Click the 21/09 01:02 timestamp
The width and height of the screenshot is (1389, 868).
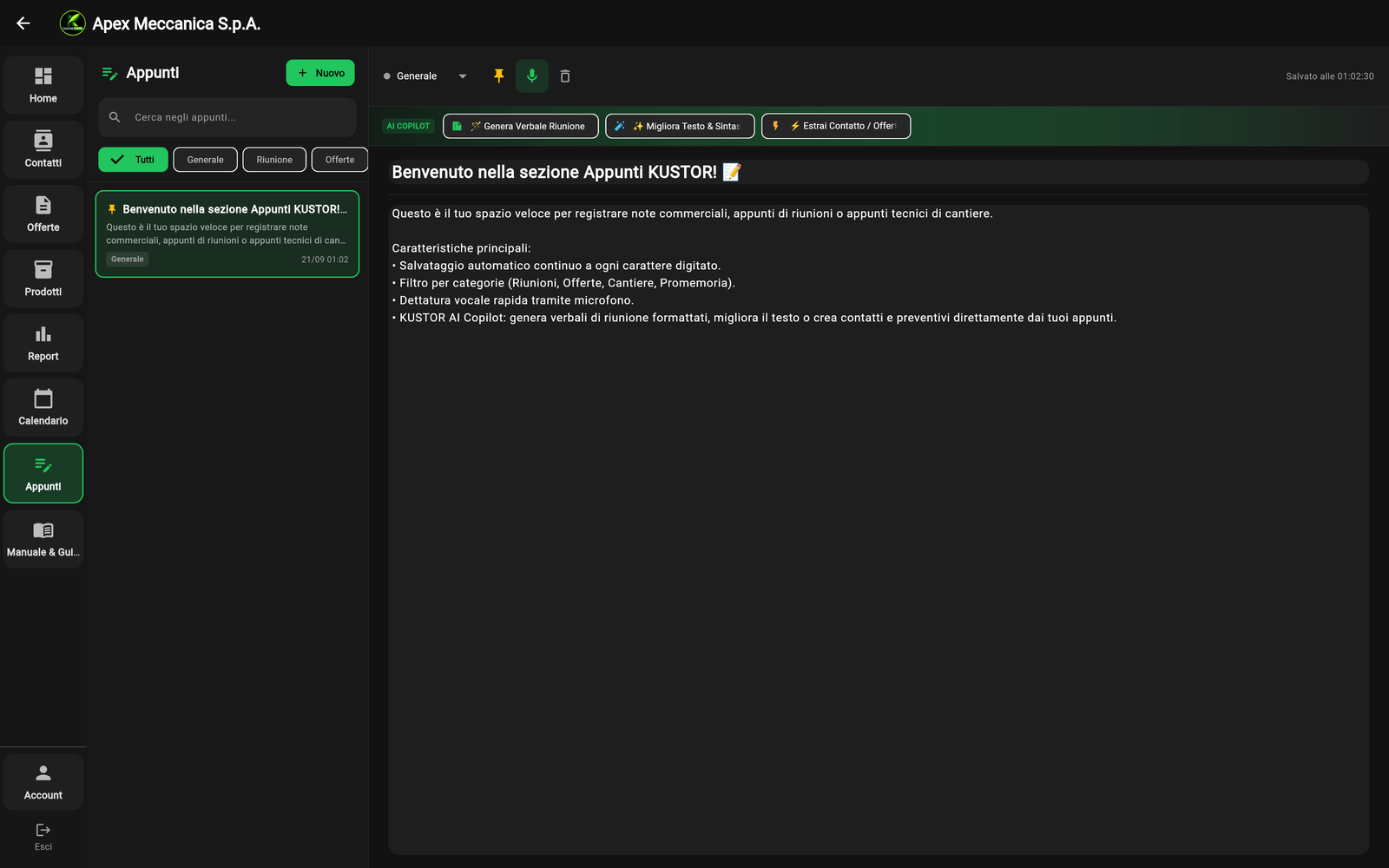coord(325,260)
